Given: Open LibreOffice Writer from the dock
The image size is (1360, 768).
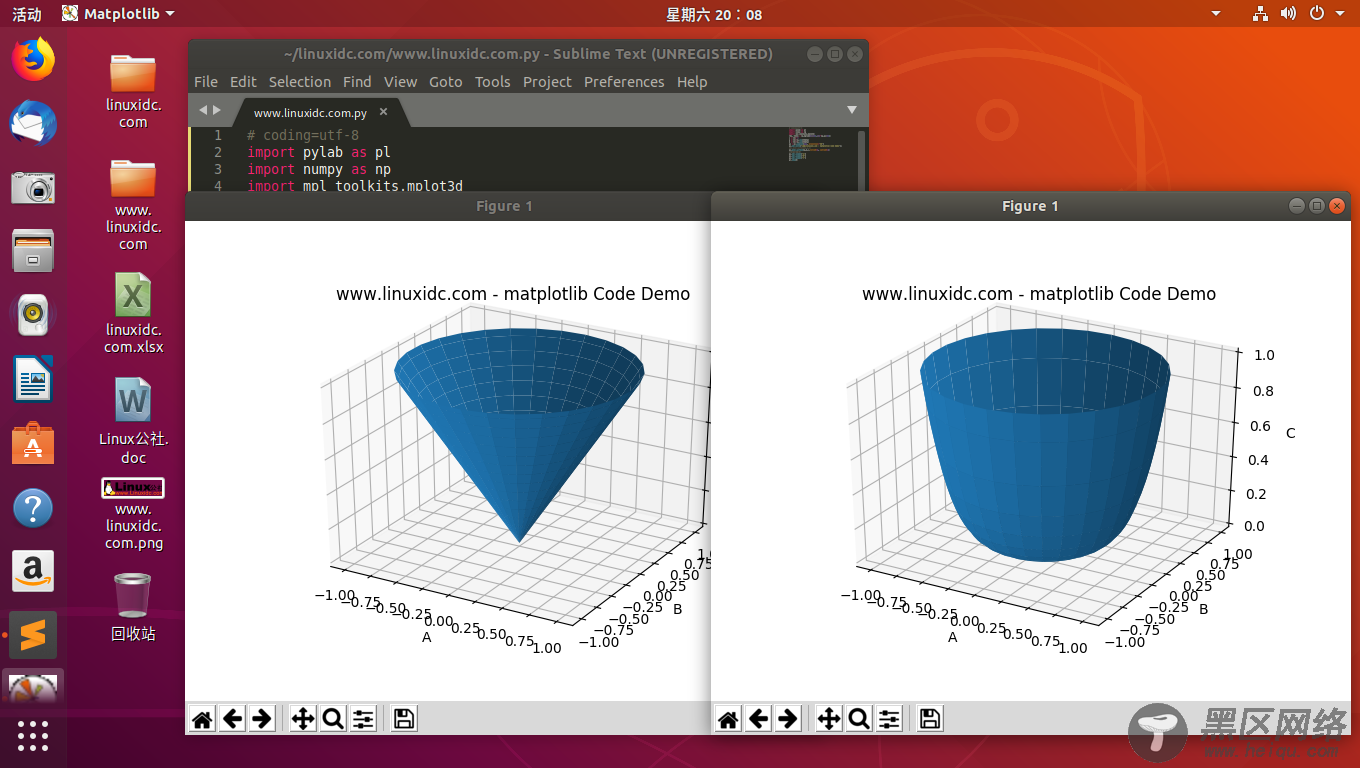Looking at the screenshot, I should point(33,380).
